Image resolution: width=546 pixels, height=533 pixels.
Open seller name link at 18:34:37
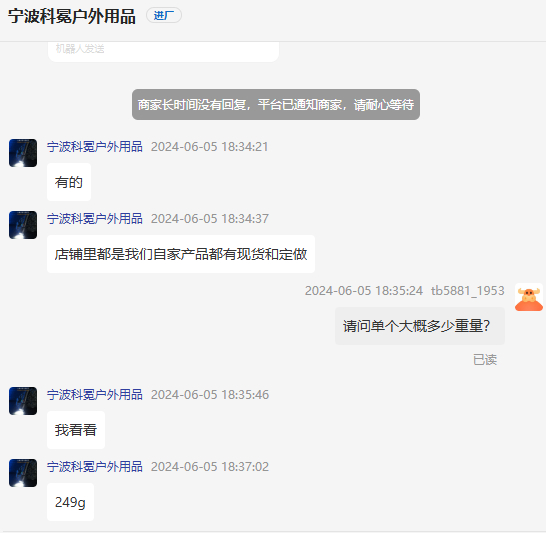pyautogui.click(x=95, y=219)
